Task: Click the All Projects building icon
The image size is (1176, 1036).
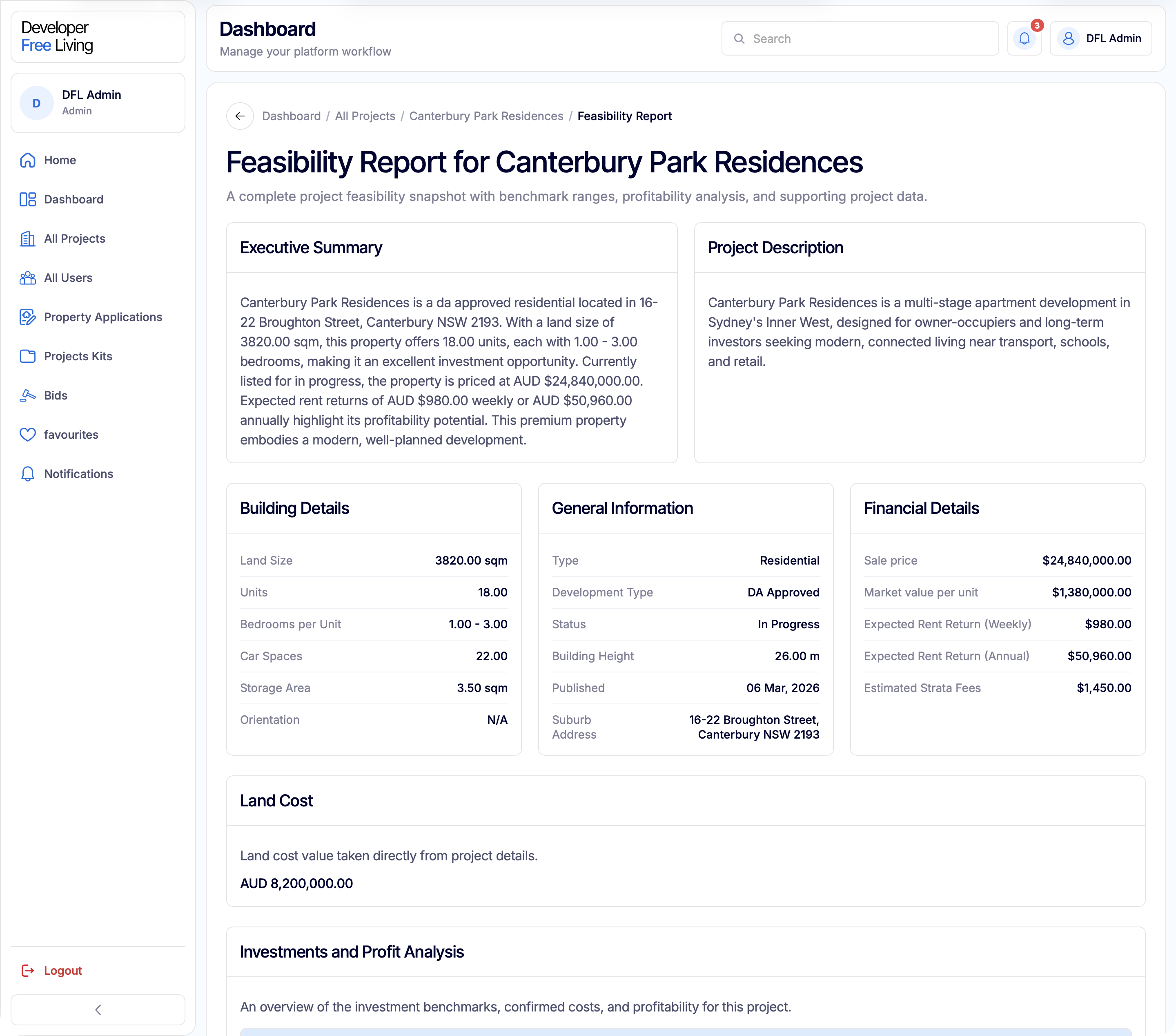Action: pos(28,238)
